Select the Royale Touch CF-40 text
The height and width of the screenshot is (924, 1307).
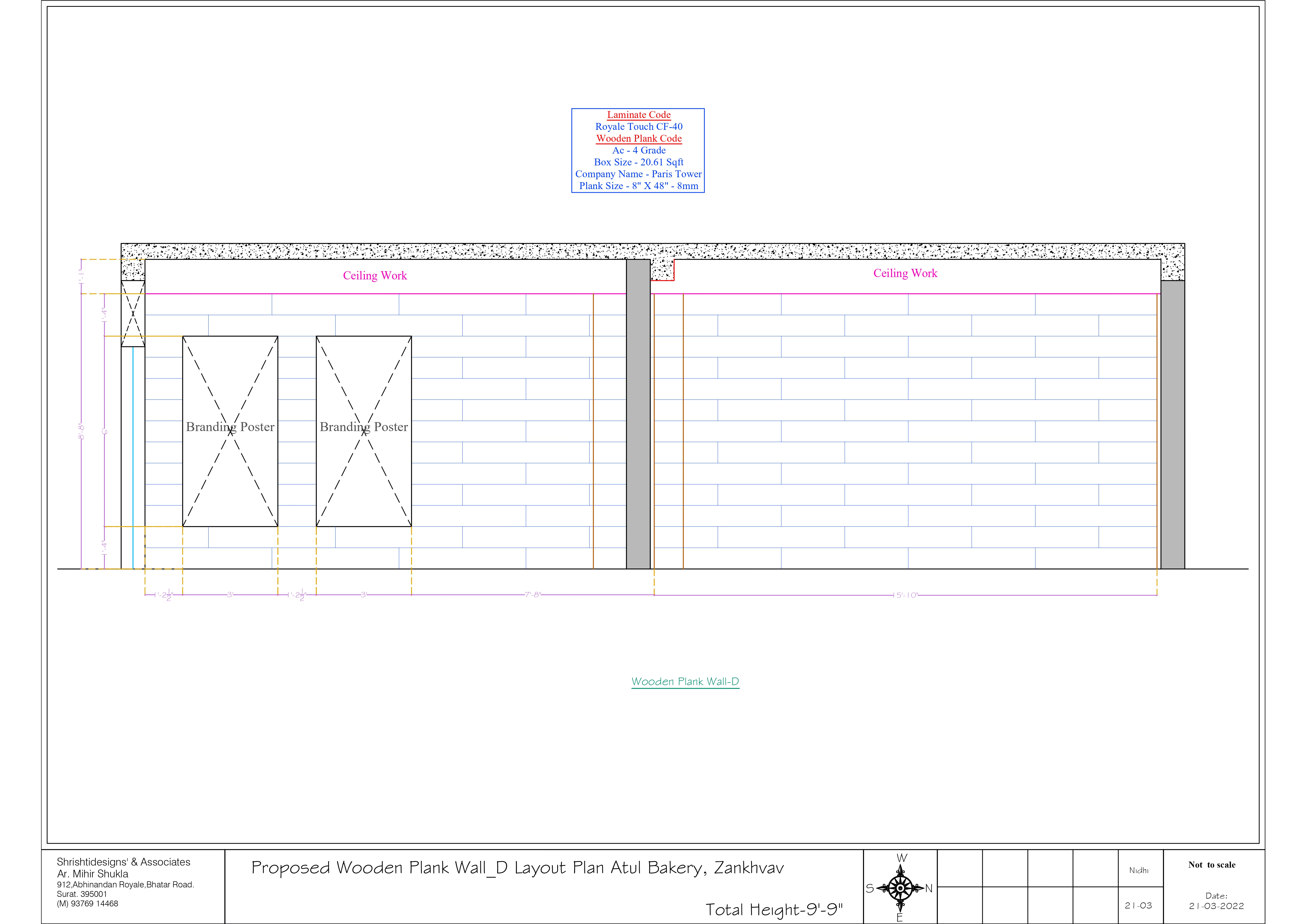pyautogui.click(x=639, y=126)
